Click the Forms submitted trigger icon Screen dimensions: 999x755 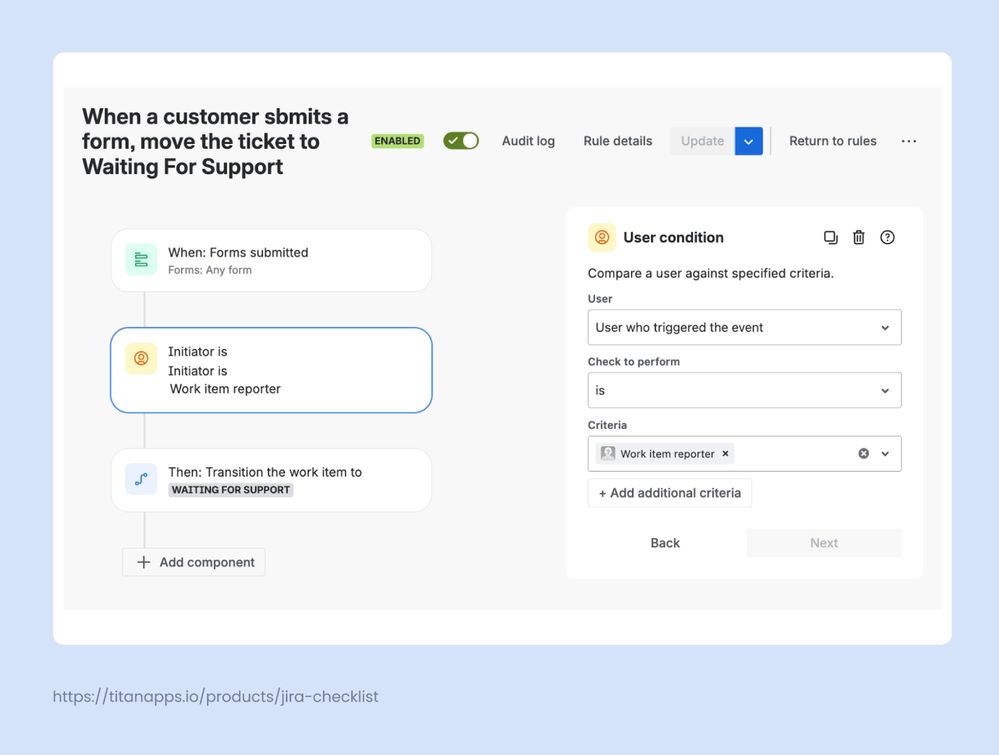(141, 260)
